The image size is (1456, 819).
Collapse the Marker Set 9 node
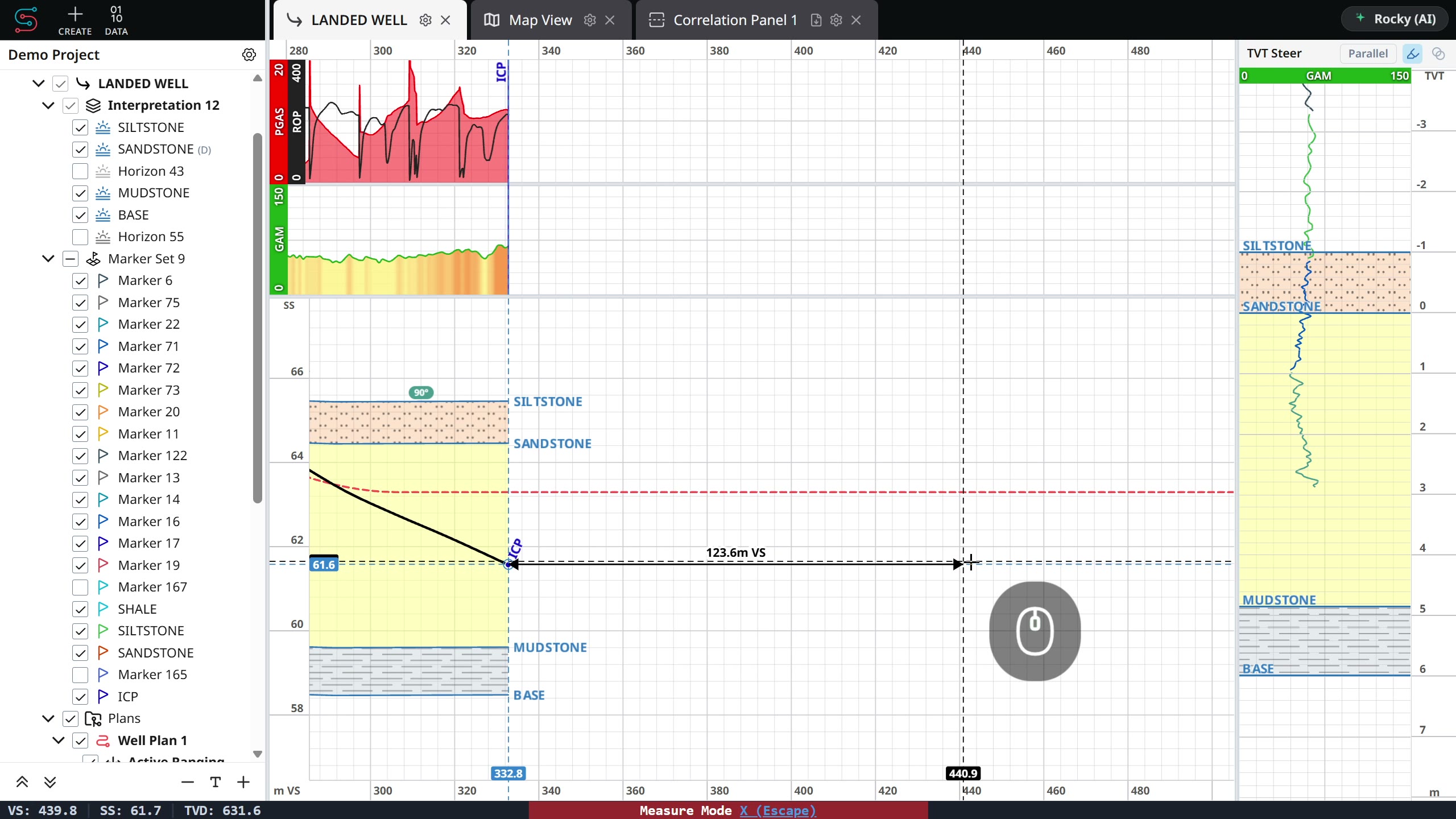coord(48,259)
